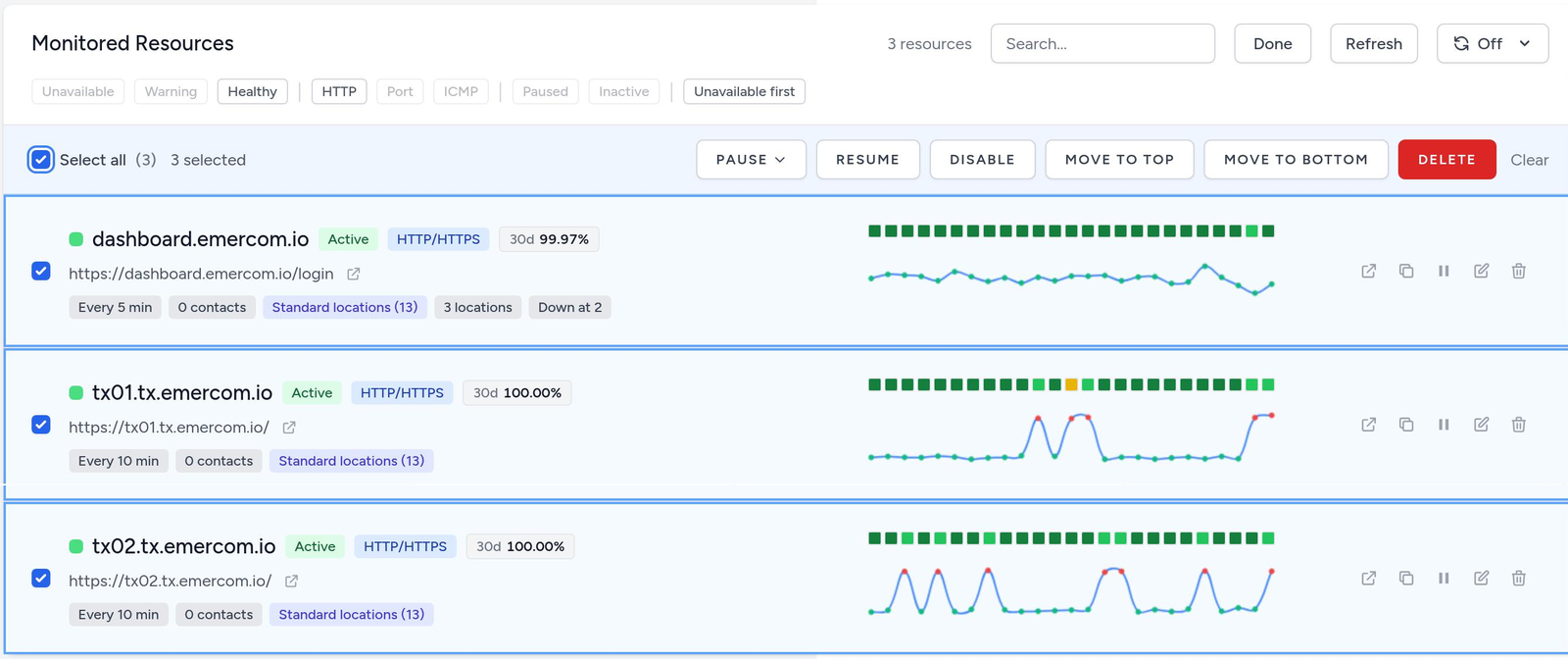Duplicate the tx02.tx.emercom.io monitor
This screenshot has height=659, width=1568.
click(1406, 579)
